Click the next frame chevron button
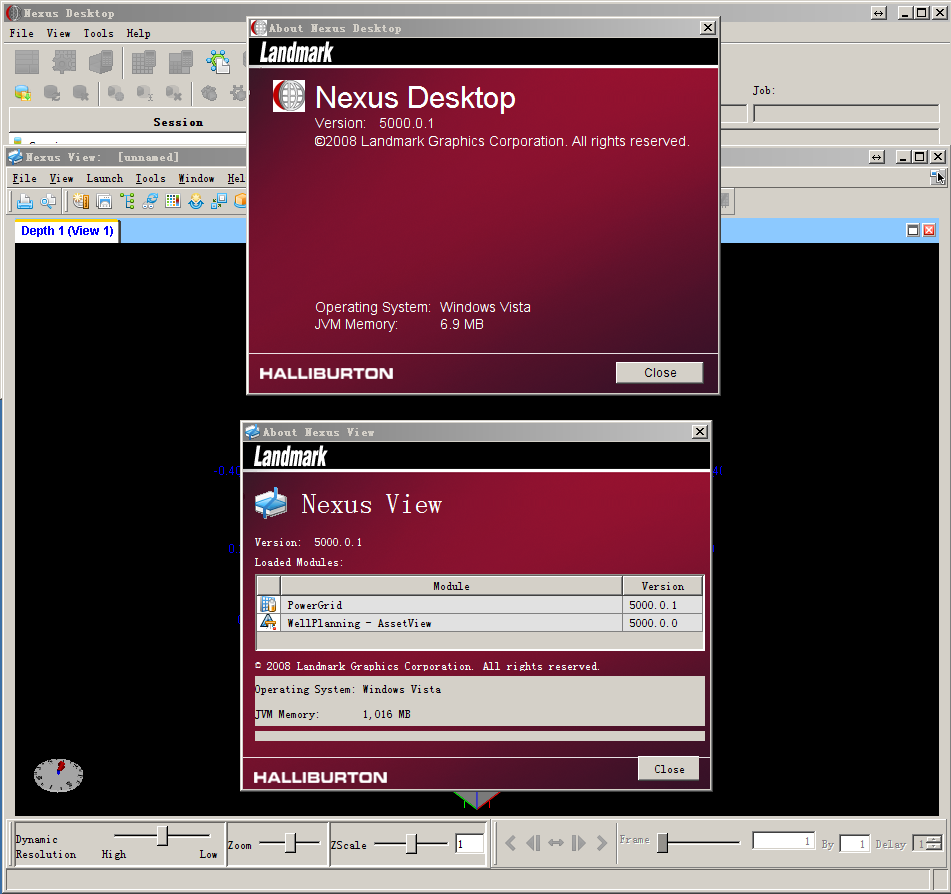 pos(602,843)
